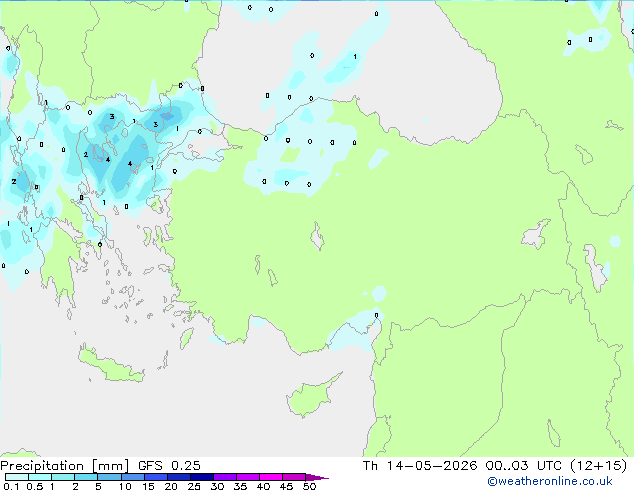The width and height of the screenshot is (634, 490).
Task: Click legend label '50'
Action: pos(309,486)
